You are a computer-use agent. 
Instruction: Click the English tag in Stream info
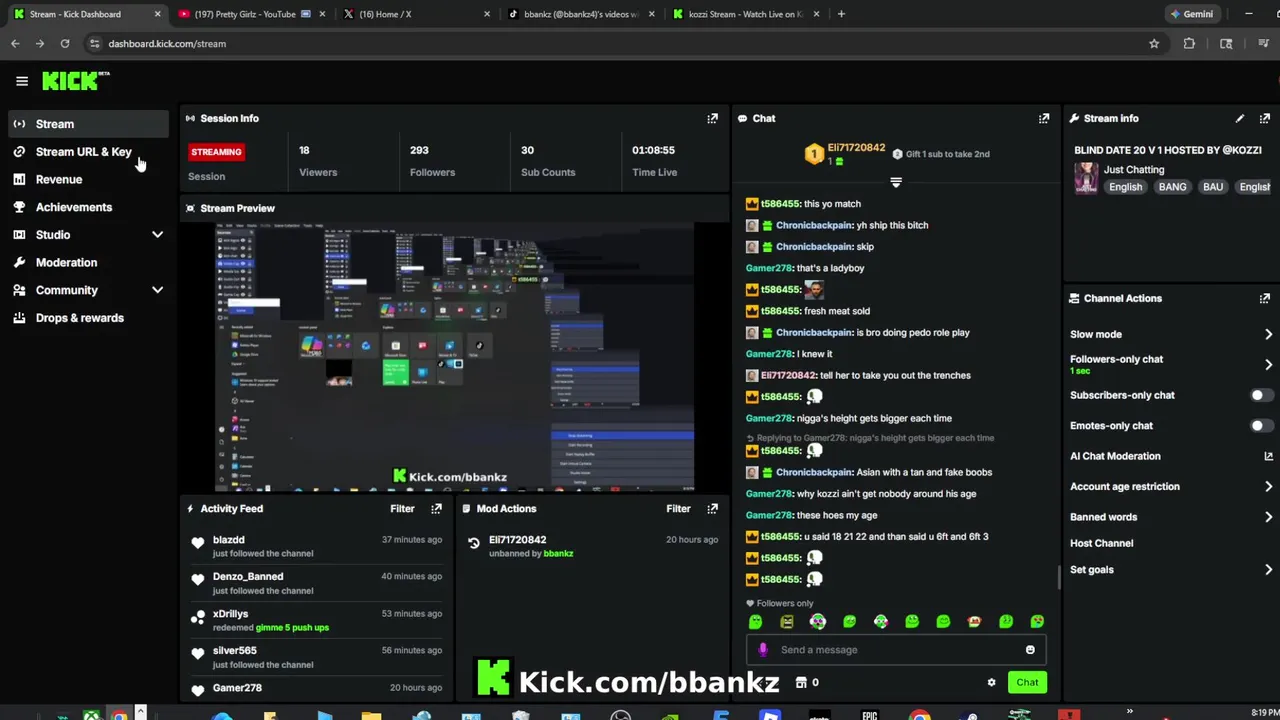pos(1125,187)
